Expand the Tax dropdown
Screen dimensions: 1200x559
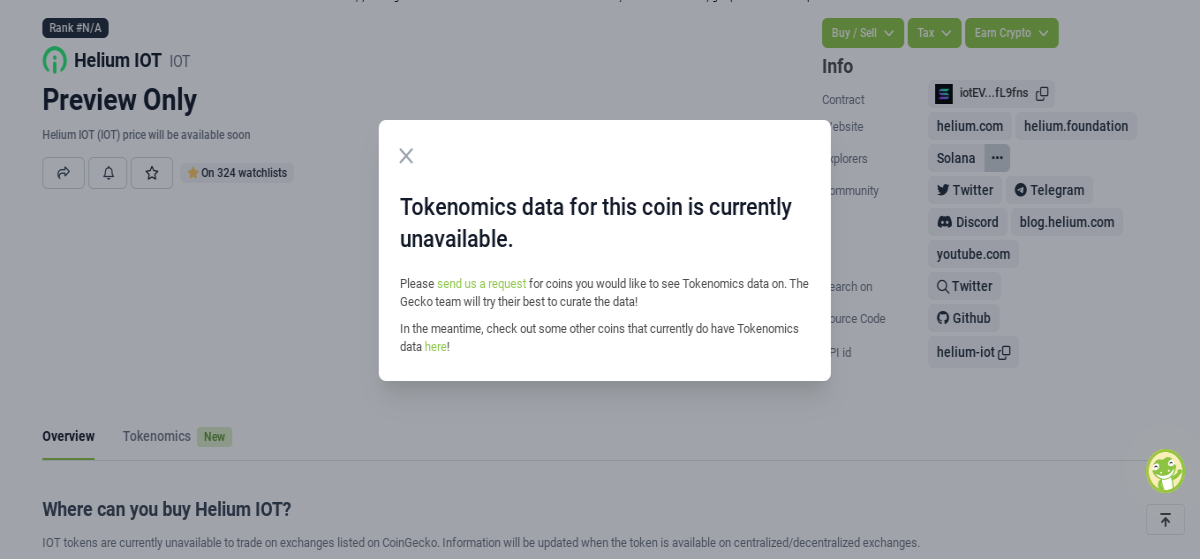coord(934,33)
